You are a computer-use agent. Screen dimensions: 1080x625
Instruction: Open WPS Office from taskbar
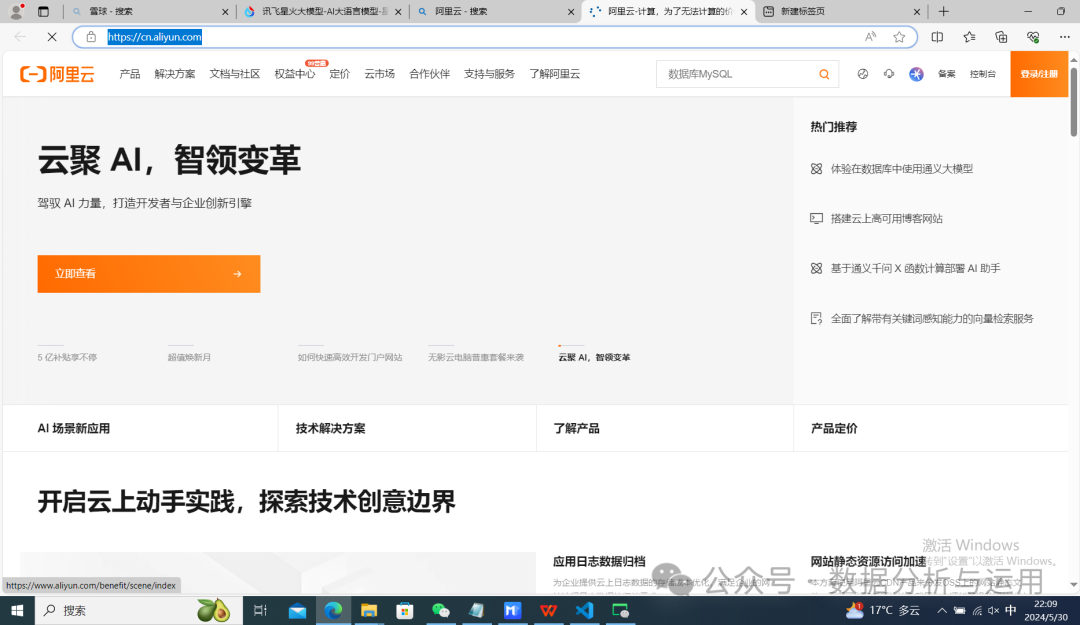click(548, 611)
